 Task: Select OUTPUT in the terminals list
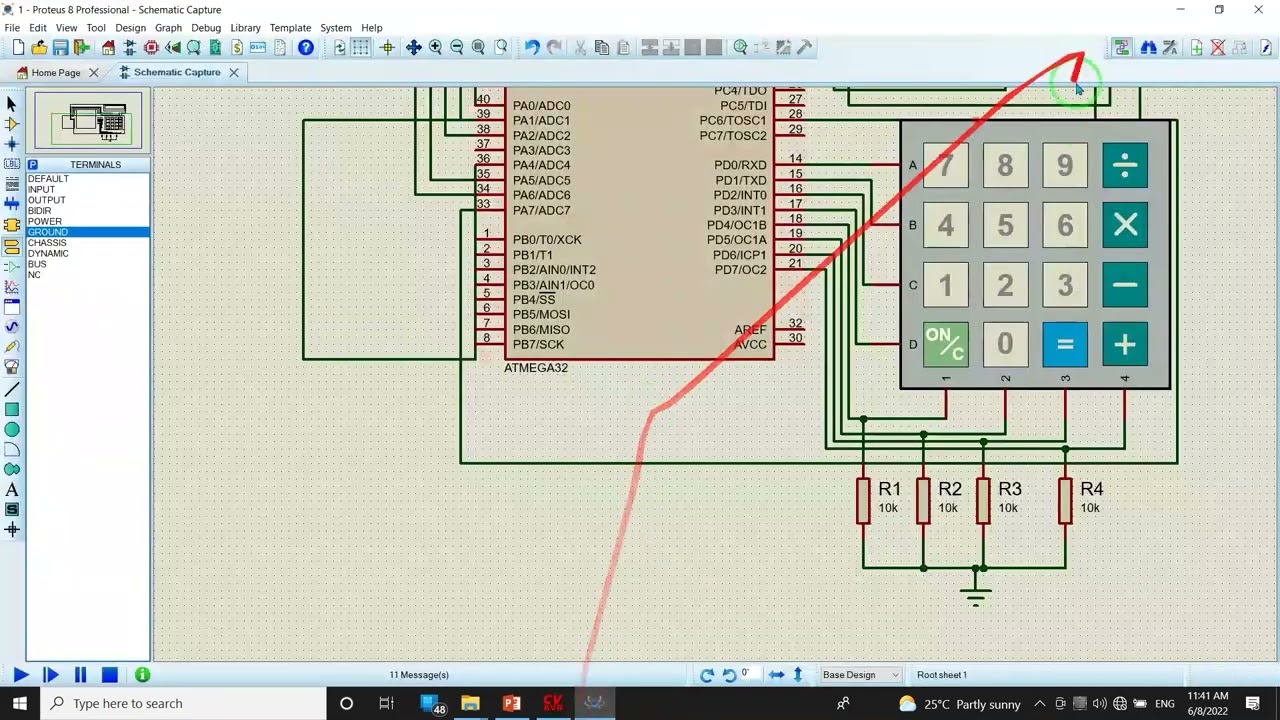[x=46, y=200]
